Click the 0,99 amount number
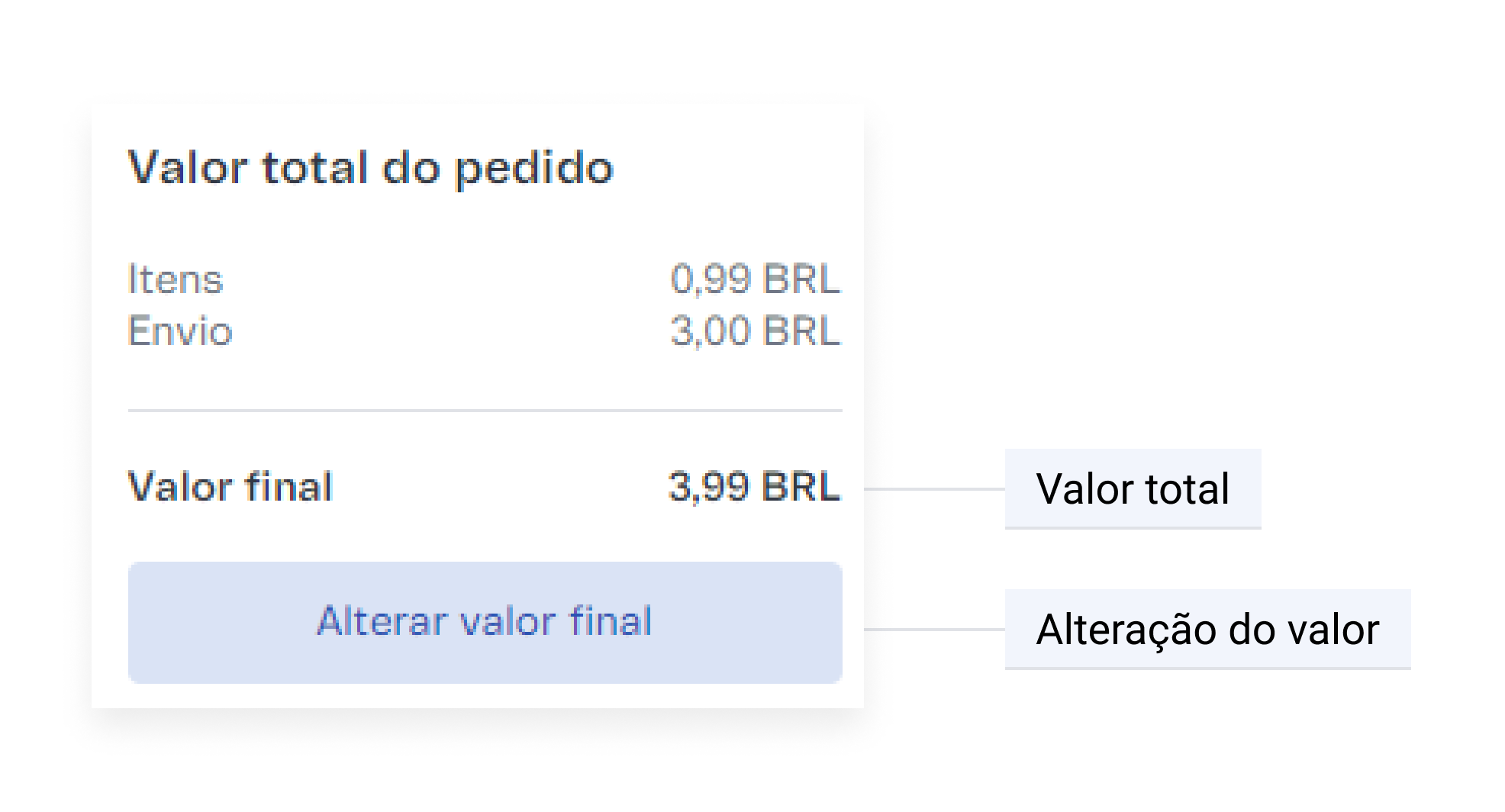The image size is (1505, 812). pos(710,279)
